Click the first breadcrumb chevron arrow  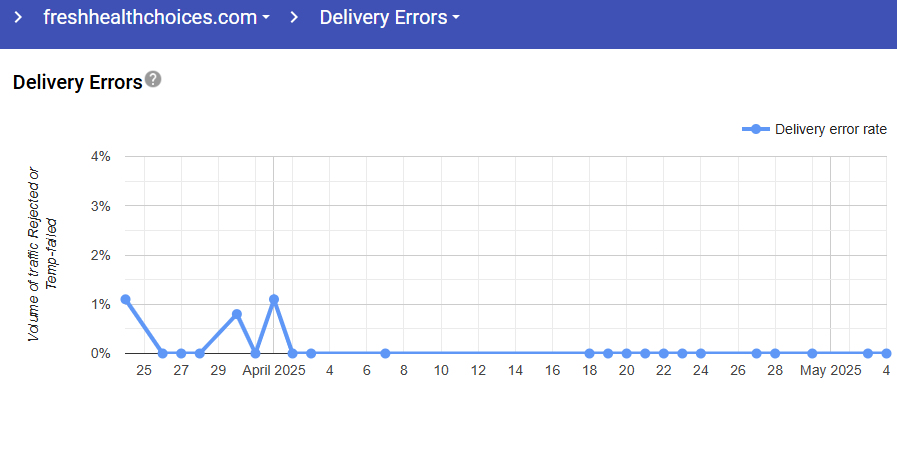18,18
